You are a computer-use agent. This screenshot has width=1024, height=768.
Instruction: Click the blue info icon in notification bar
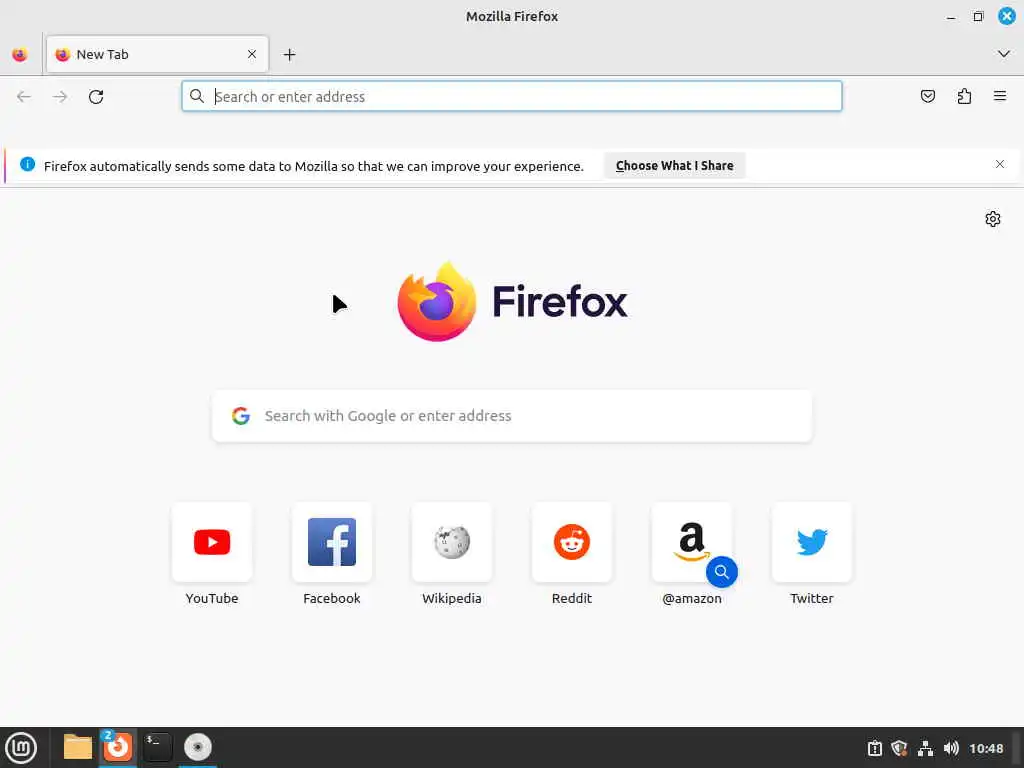click(x=27, y=165)
